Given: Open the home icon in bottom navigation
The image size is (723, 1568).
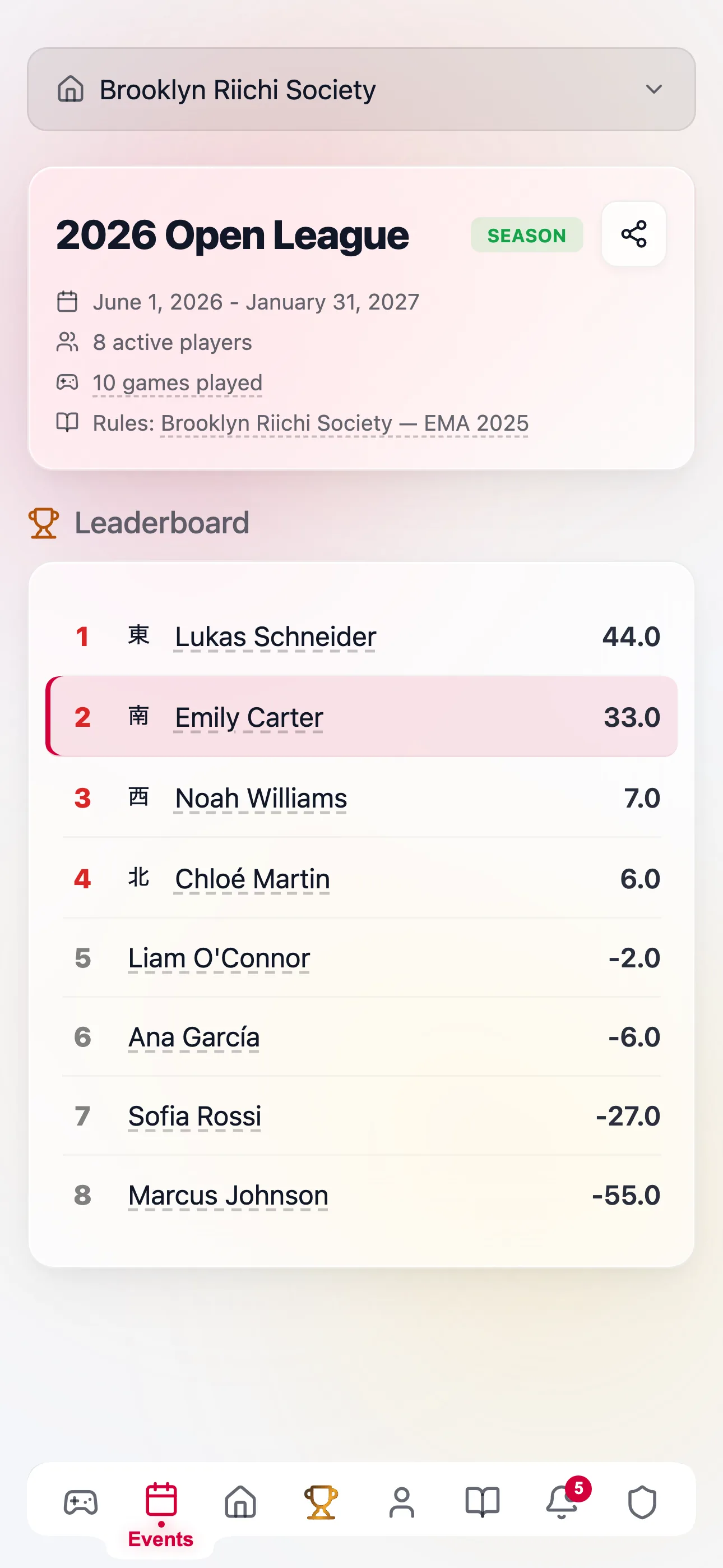Looking at the screenshot, I should [240, 1502].
